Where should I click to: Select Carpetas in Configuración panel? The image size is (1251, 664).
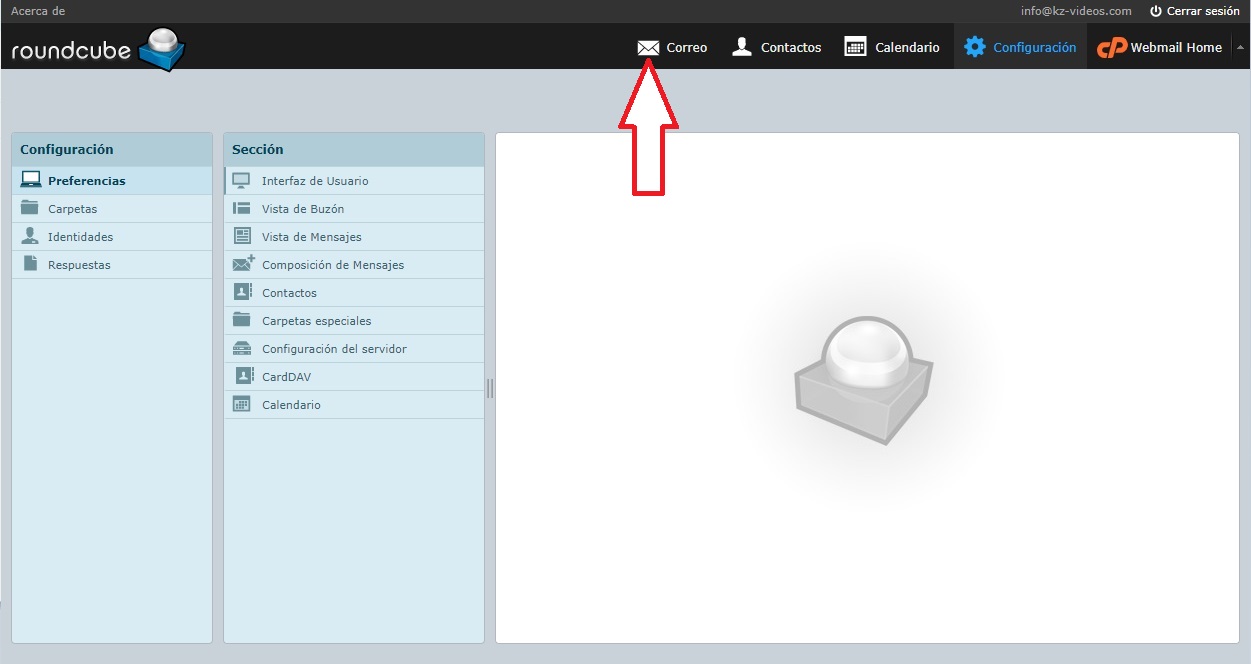[72, 209]
